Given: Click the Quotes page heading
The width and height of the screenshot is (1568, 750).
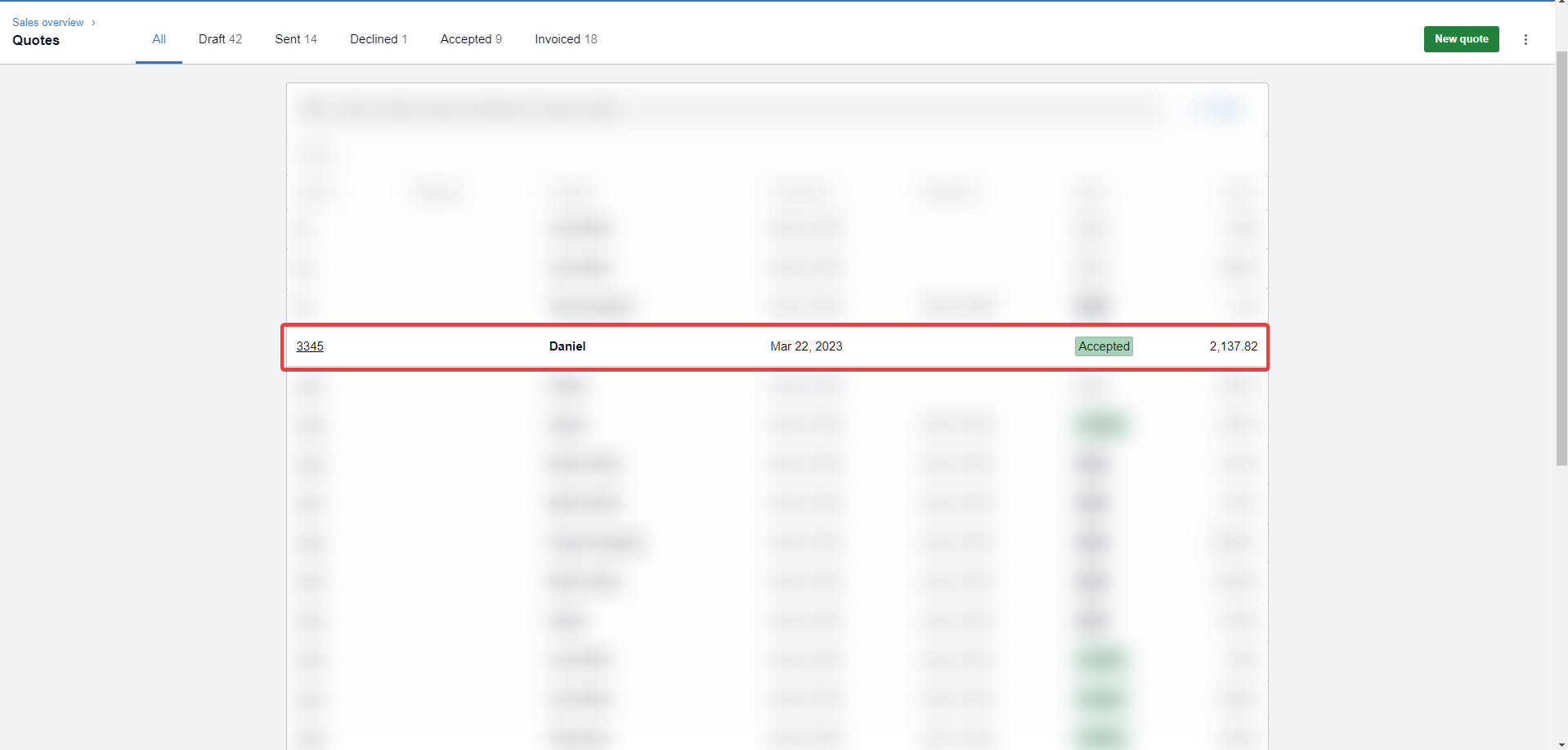Looking at the screenshot, I should [36, 40].
